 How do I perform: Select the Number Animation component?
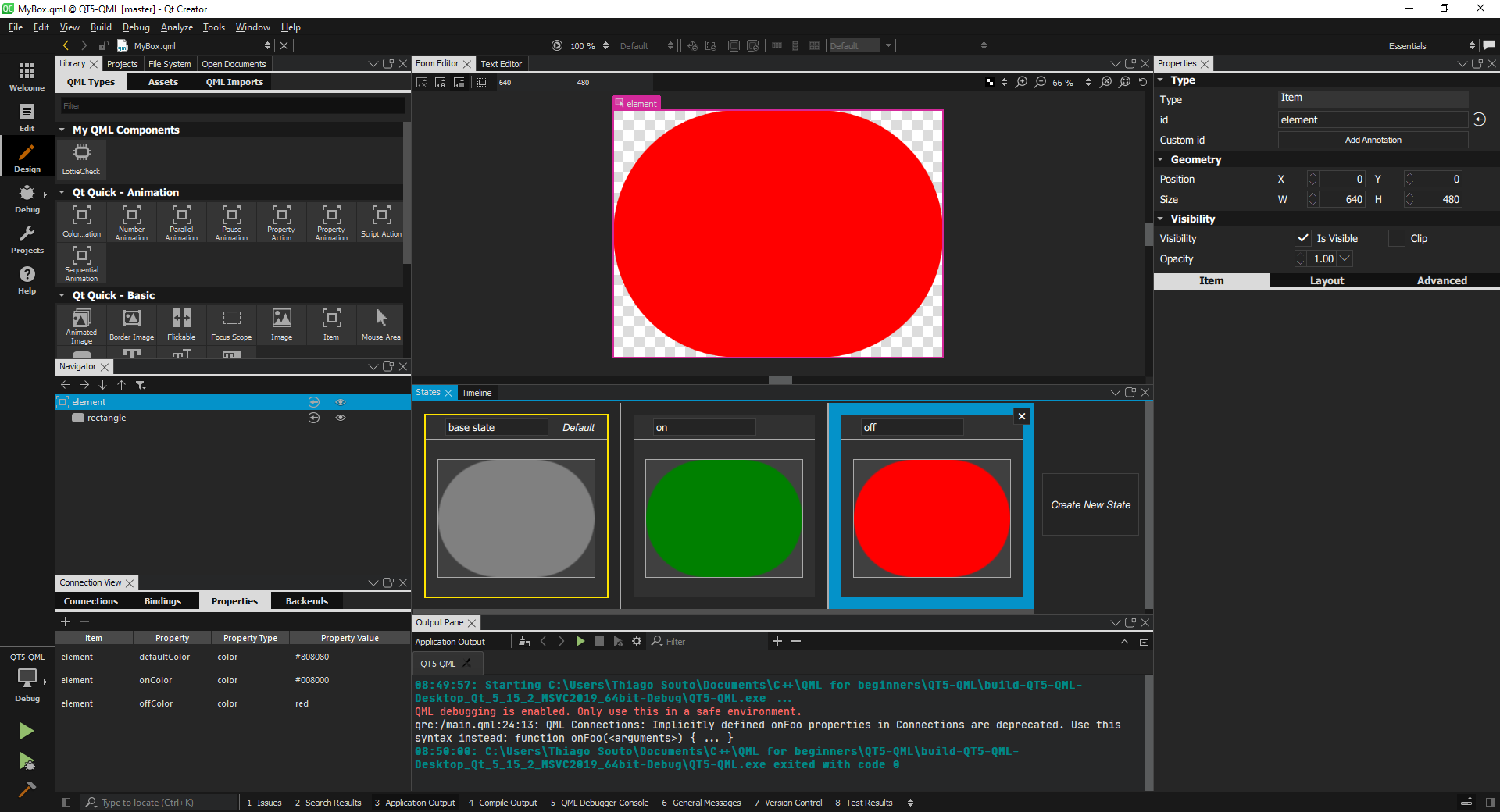point(131,223)
